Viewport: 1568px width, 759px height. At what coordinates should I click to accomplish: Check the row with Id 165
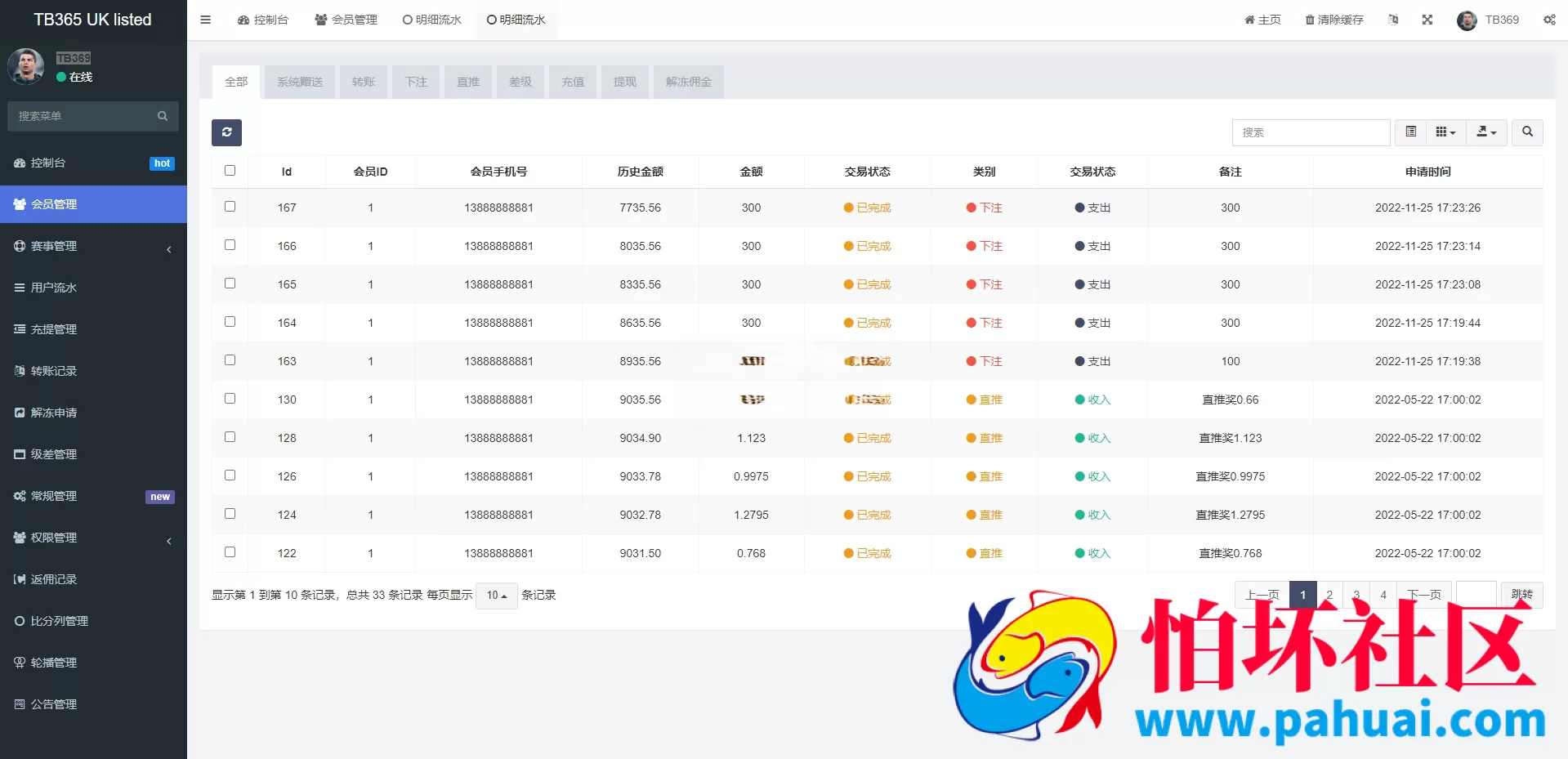[230, 284]
